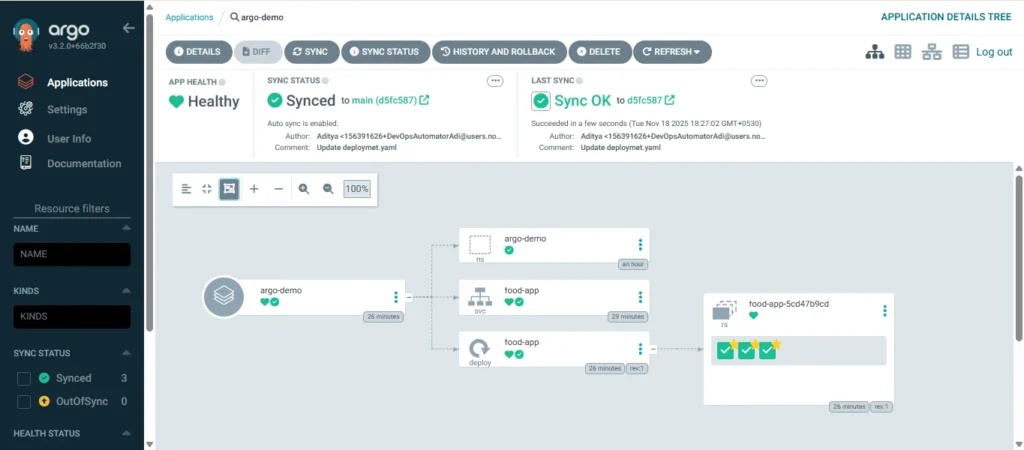Open the network view icon

pyautogui.click(x=931, y=52)
